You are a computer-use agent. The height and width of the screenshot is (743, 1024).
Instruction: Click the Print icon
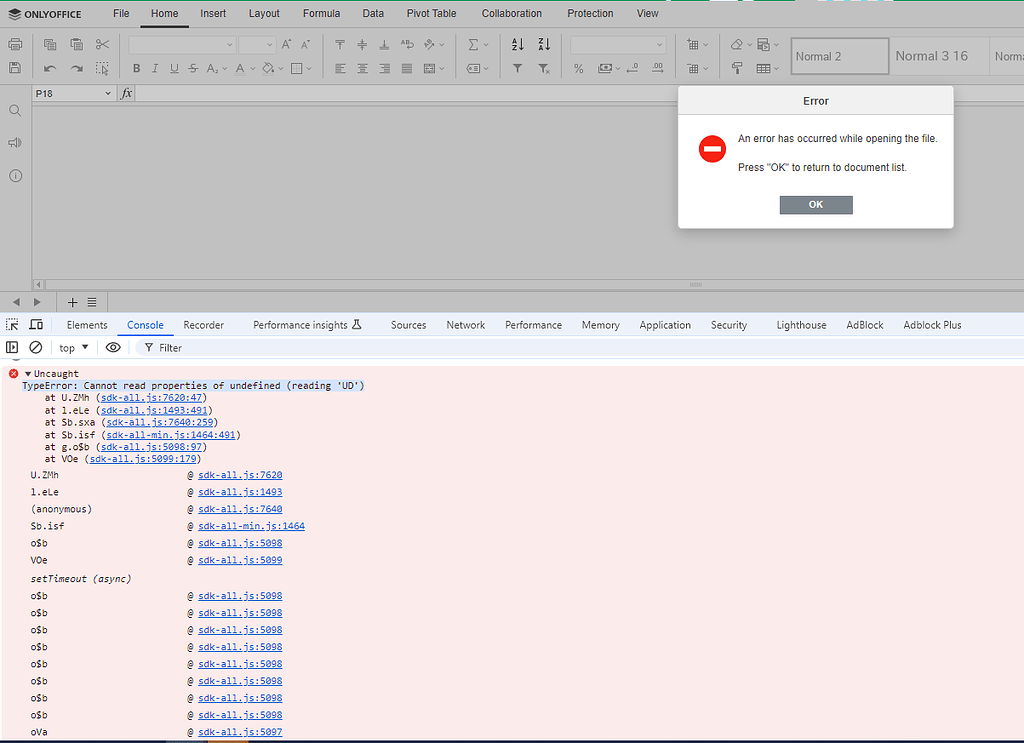17,44
